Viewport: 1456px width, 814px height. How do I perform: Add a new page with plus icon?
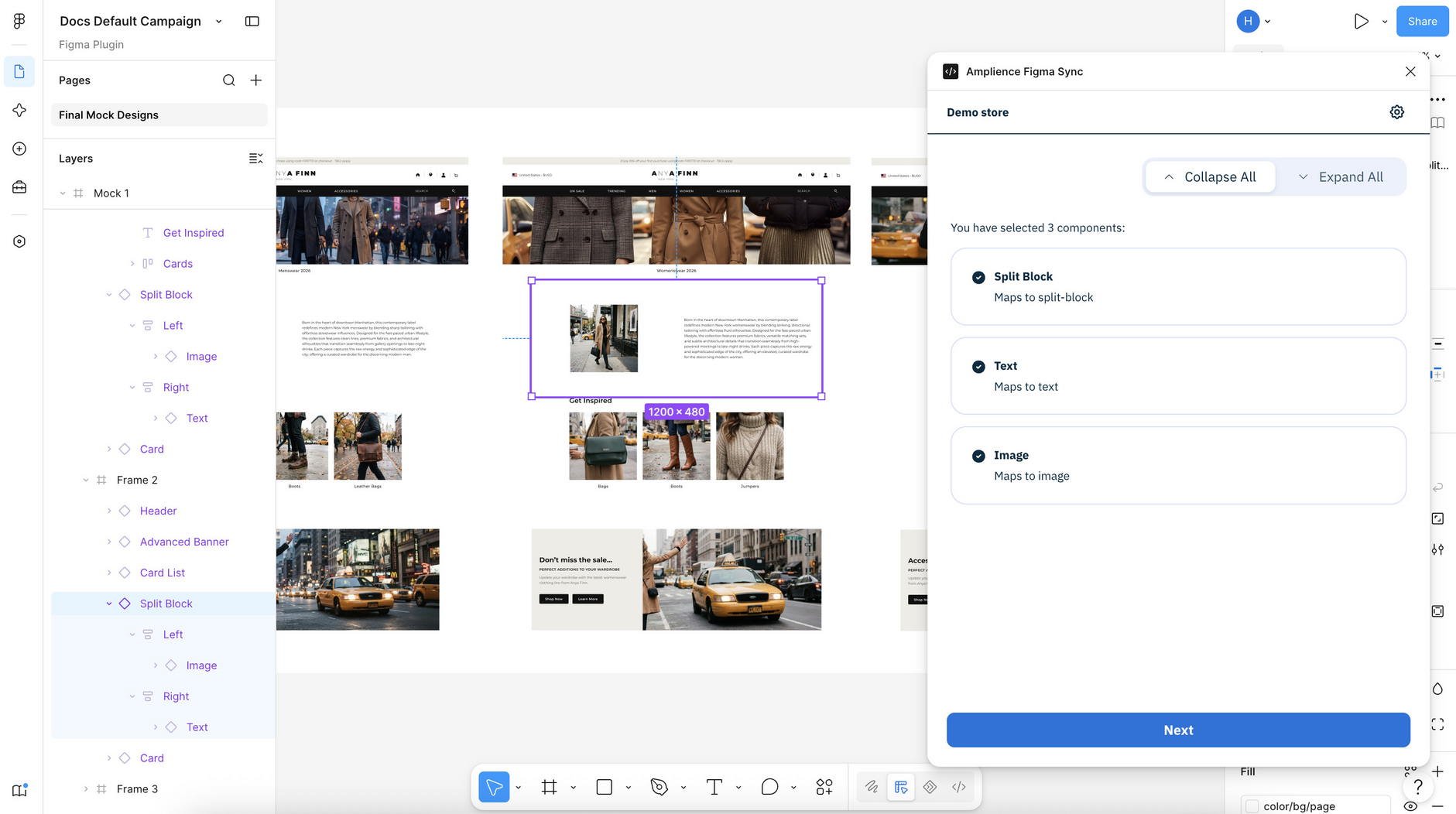(x=256, y=80)
